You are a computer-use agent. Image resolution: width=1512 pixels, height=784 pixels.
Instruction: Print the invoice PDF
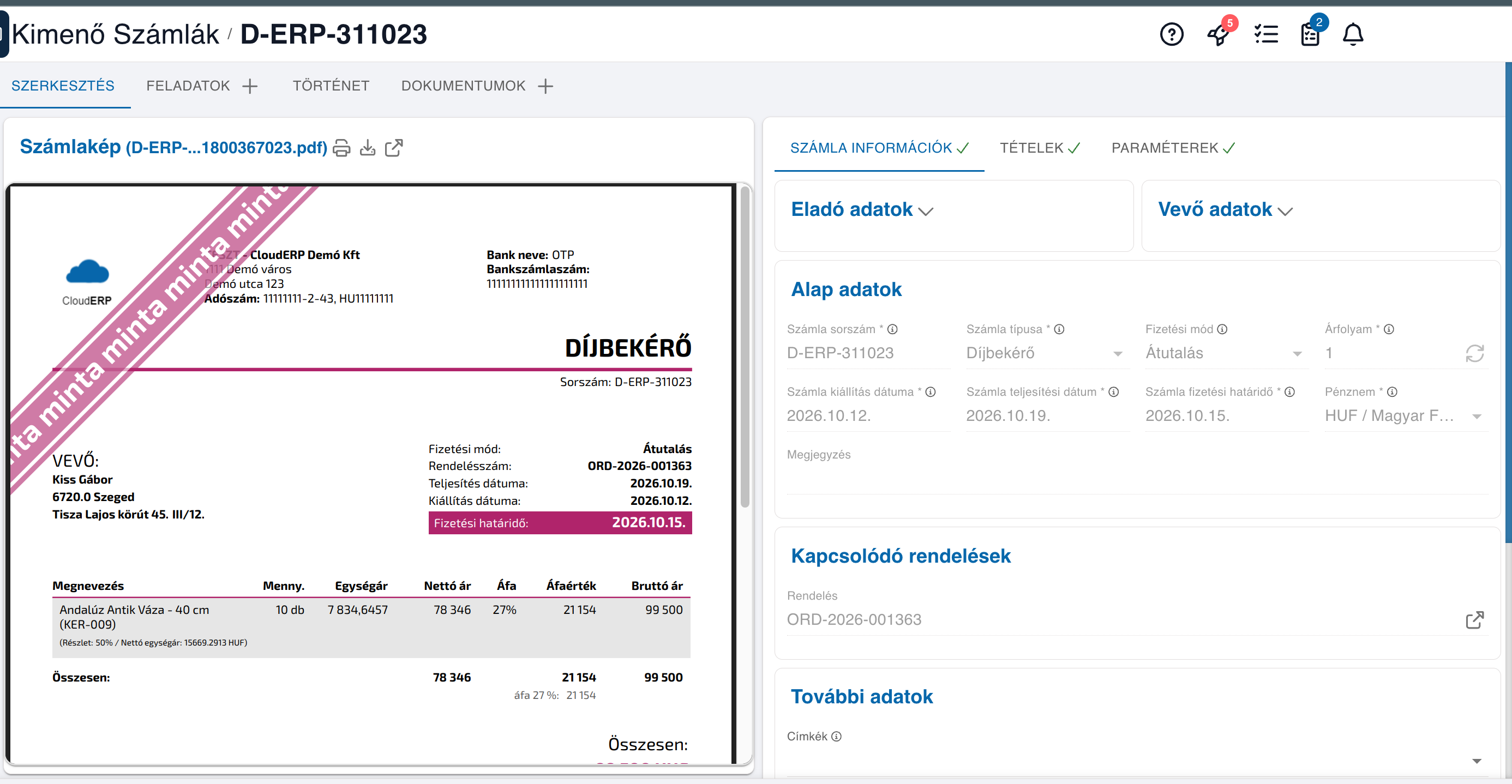341,148
